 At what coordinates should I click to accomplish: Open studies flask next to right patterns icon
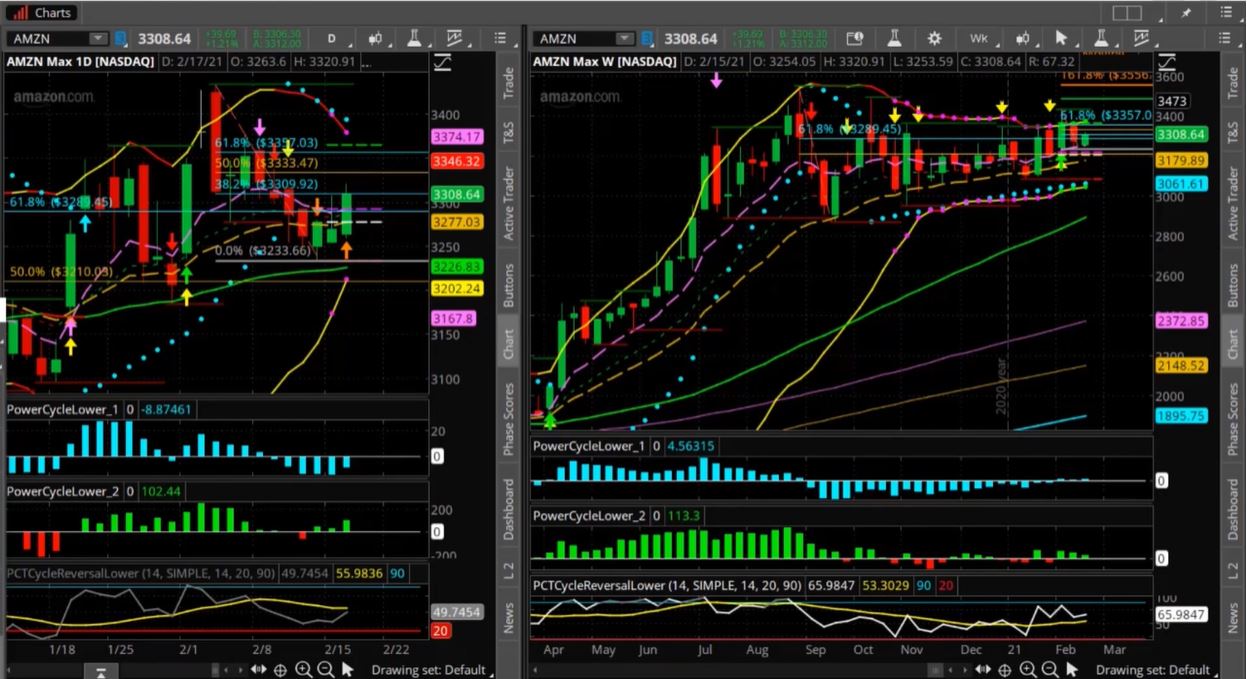(x=1101, y=38)
